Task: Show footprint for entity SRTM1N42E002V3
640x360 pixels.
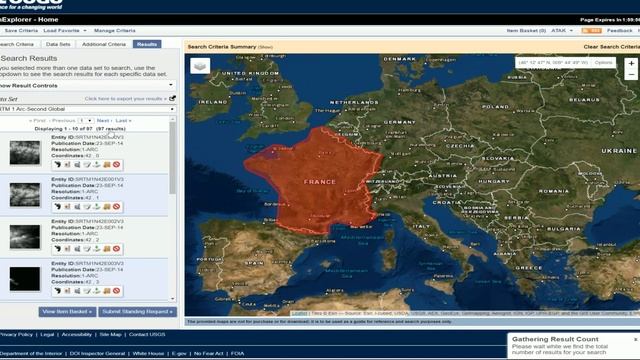Action: [x=58, y=249]
